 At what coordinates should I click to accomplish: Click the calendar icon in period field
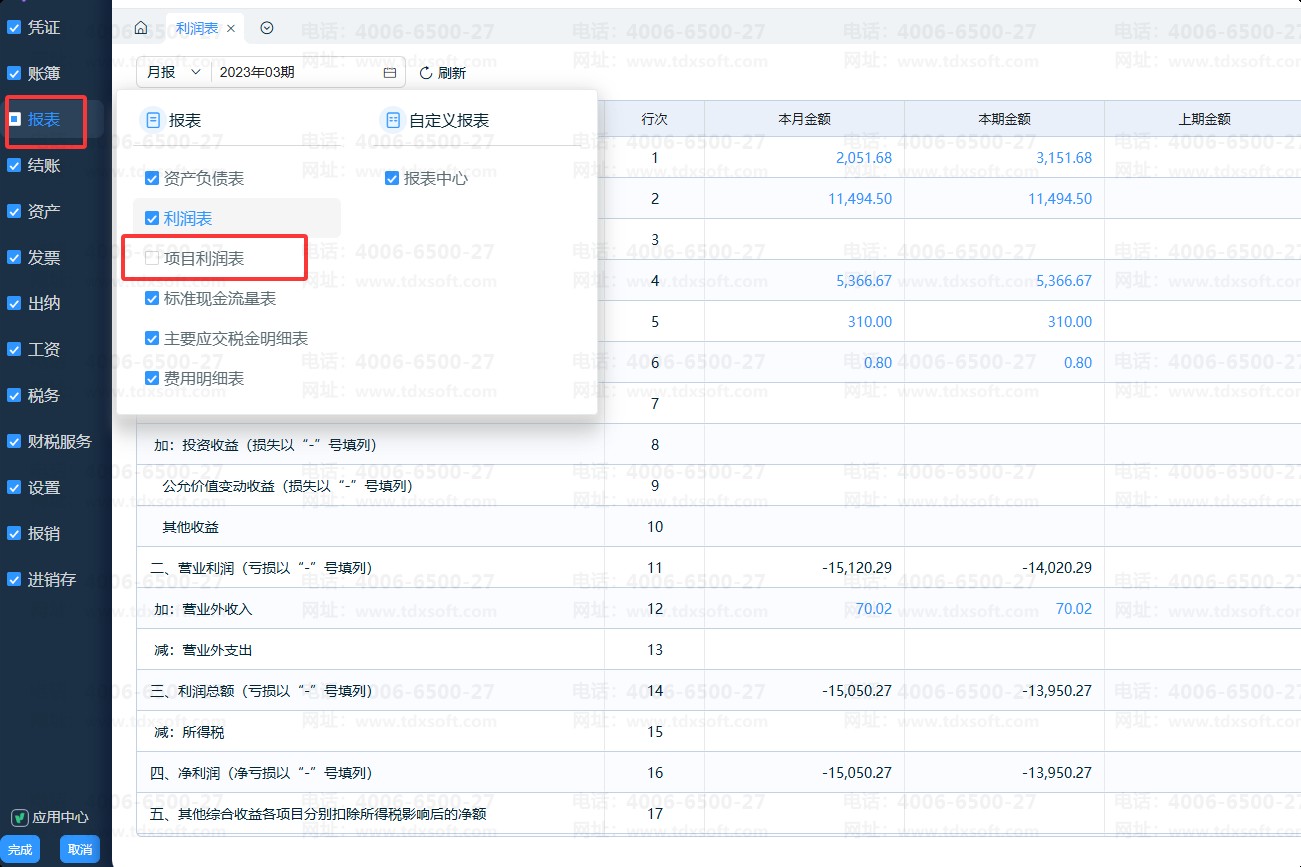390,73
